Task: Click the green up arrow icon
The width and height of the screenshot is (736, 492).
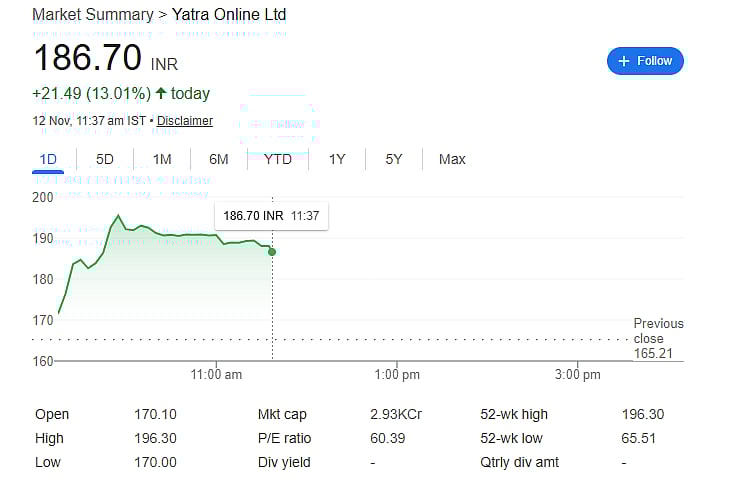Action: (x=160, y=94)
